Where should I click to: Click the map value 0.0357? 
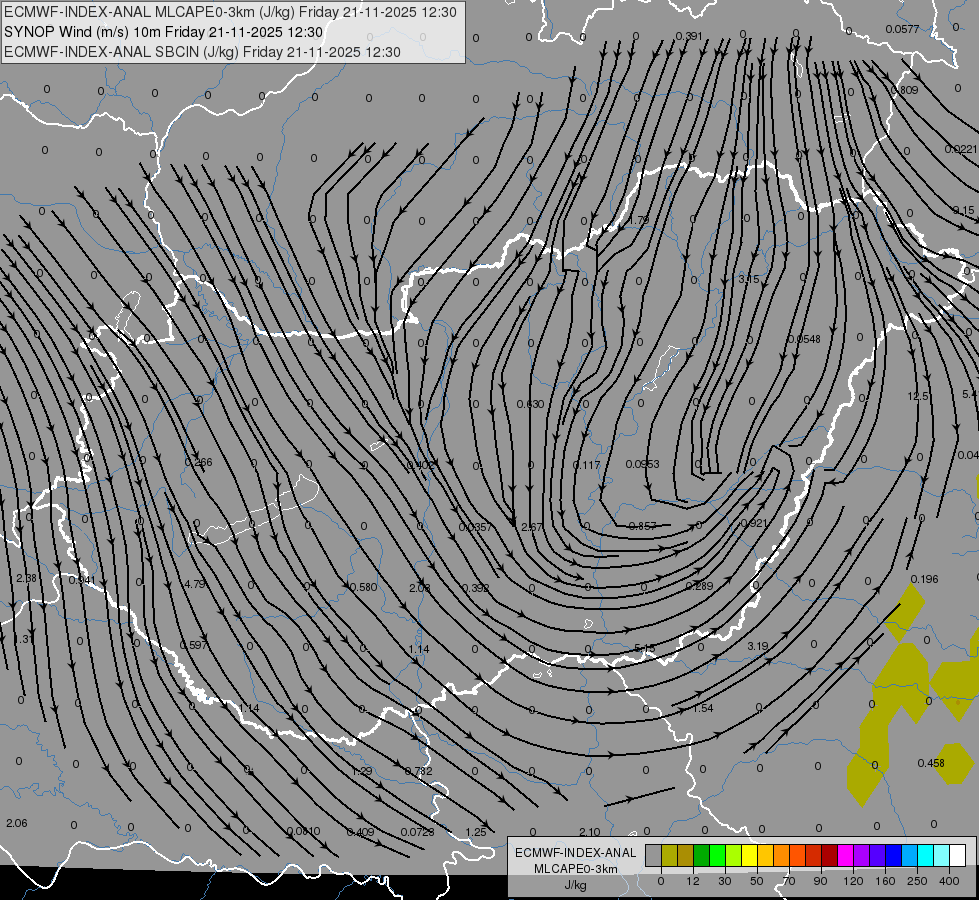click(475, 527)
